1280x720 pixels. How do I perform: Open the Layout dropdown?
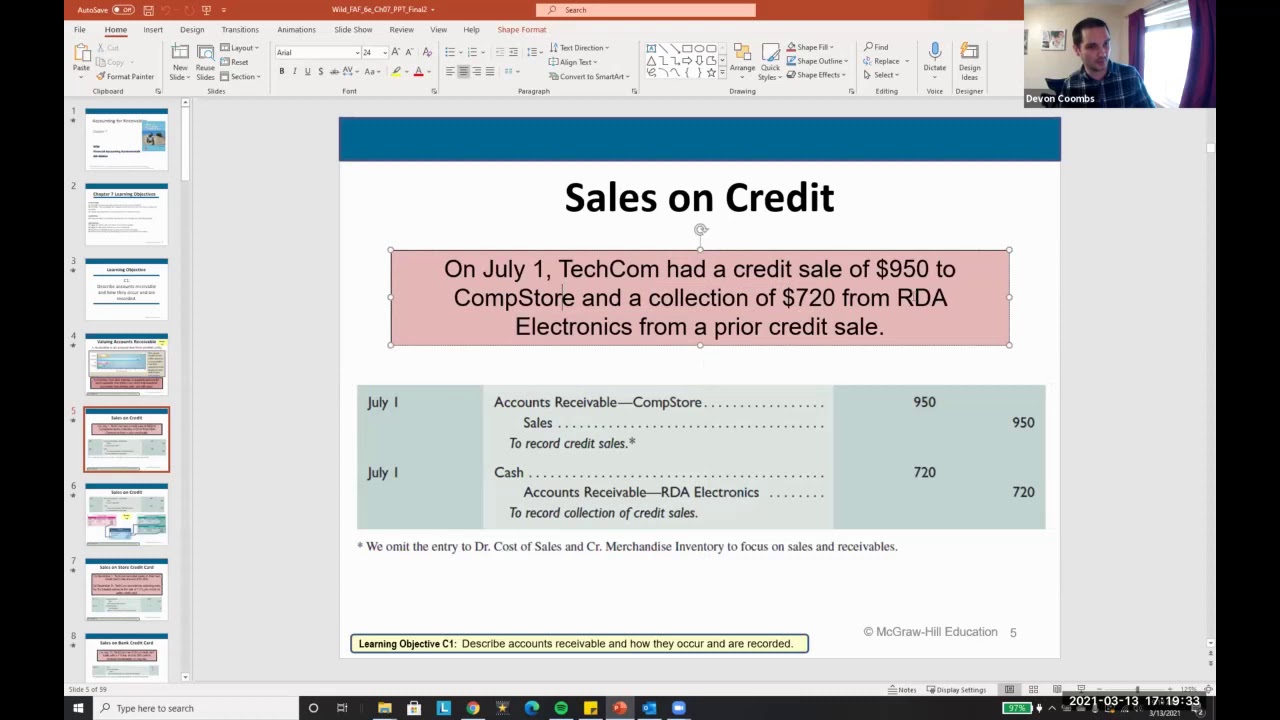pyautogui.click(x=240, y=47)
